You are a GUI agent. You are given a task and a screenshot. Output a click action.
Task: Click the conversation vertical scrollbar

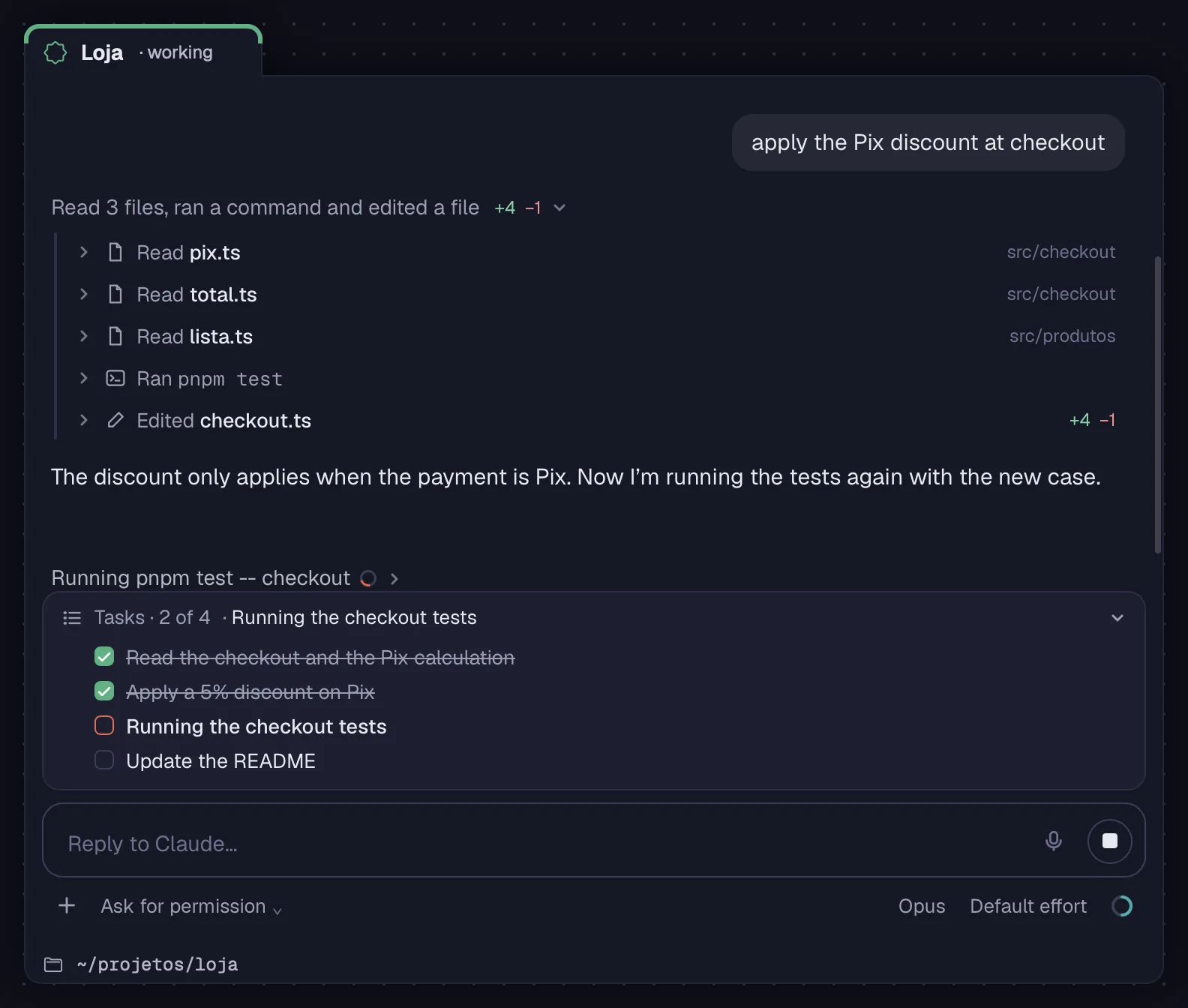1158,405
